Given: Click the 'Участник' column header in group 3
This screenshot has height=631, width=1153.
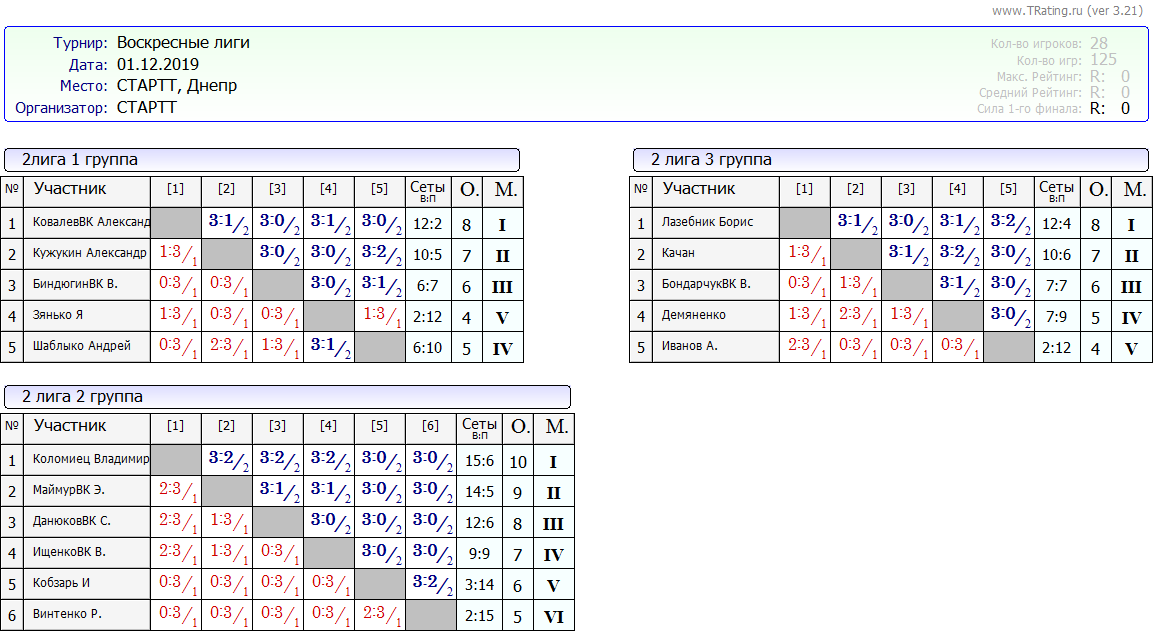Looking at the screenshot, I should 698,189.
